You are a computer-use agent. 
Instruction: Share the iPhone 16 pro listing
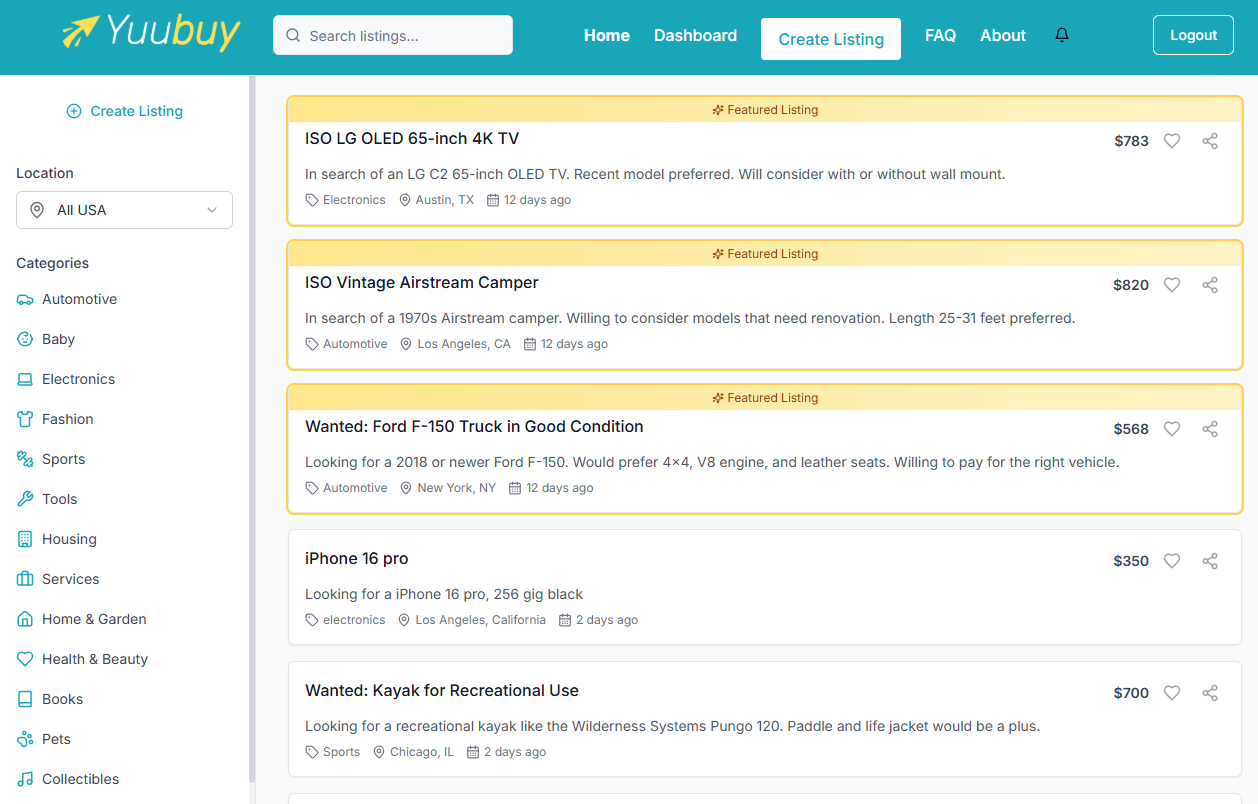pos(1210,561)
